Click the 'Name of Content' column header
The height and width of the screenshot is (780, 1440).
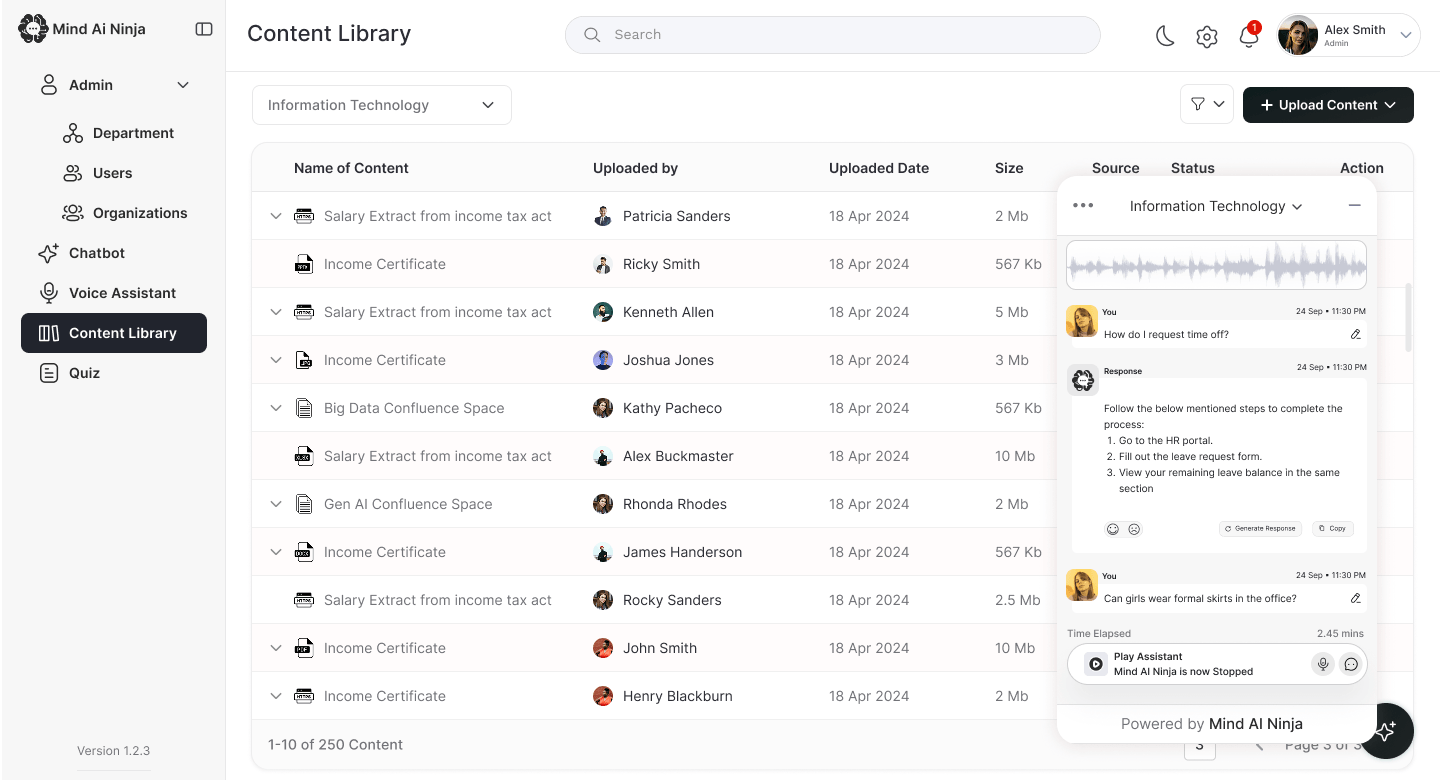click(351, 168)
